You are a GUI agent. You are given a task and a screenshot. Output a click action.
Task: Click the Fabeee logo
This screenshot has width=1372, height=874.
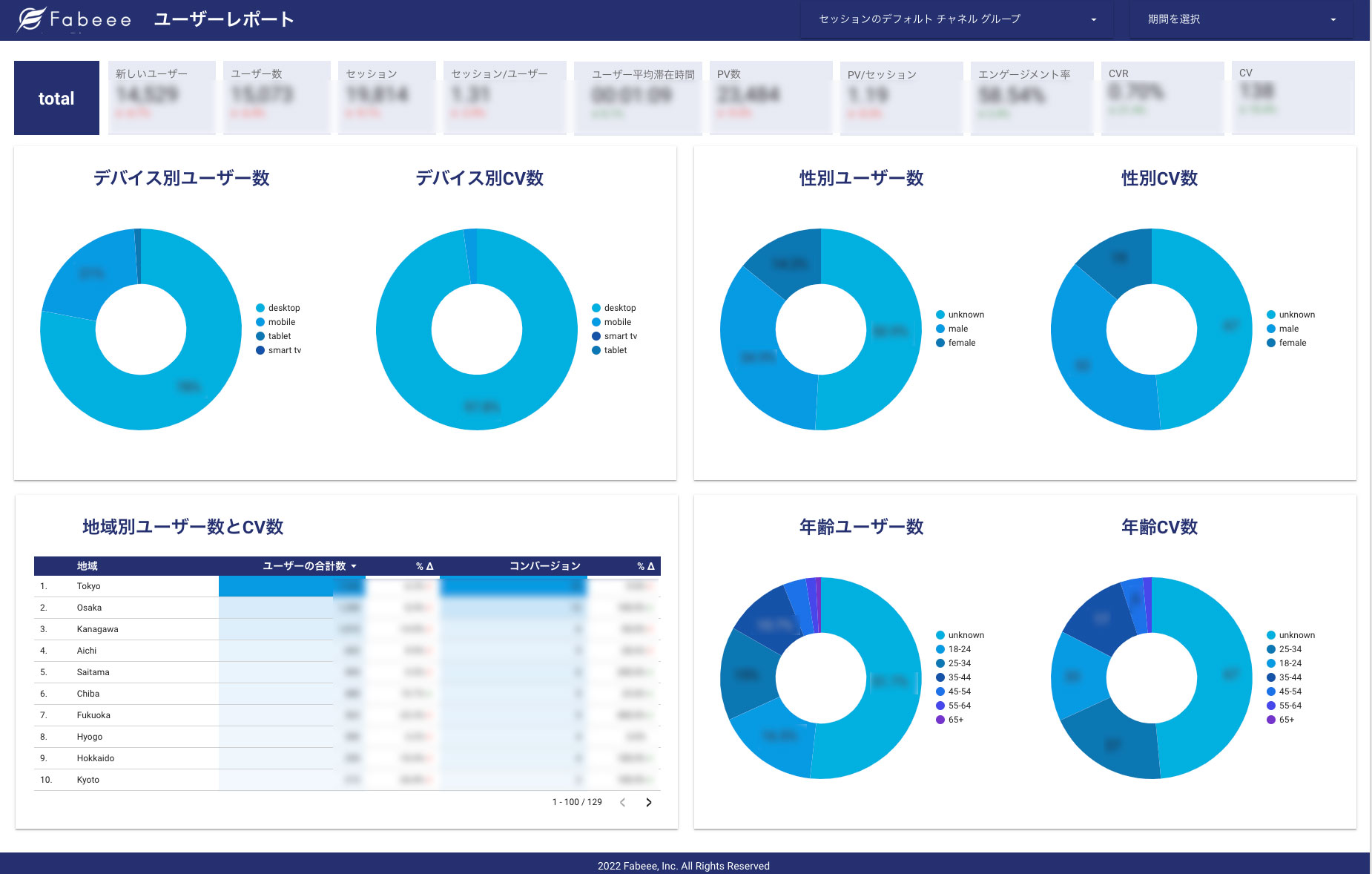74,19
